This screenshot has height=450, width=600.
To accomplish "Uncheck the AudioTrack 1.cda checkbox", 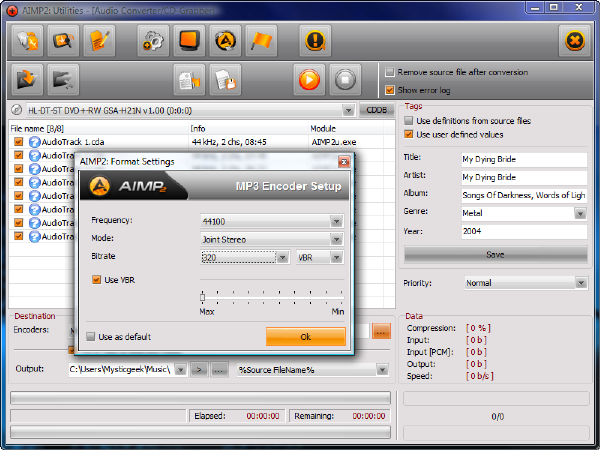I will click(x=18, y=142).
